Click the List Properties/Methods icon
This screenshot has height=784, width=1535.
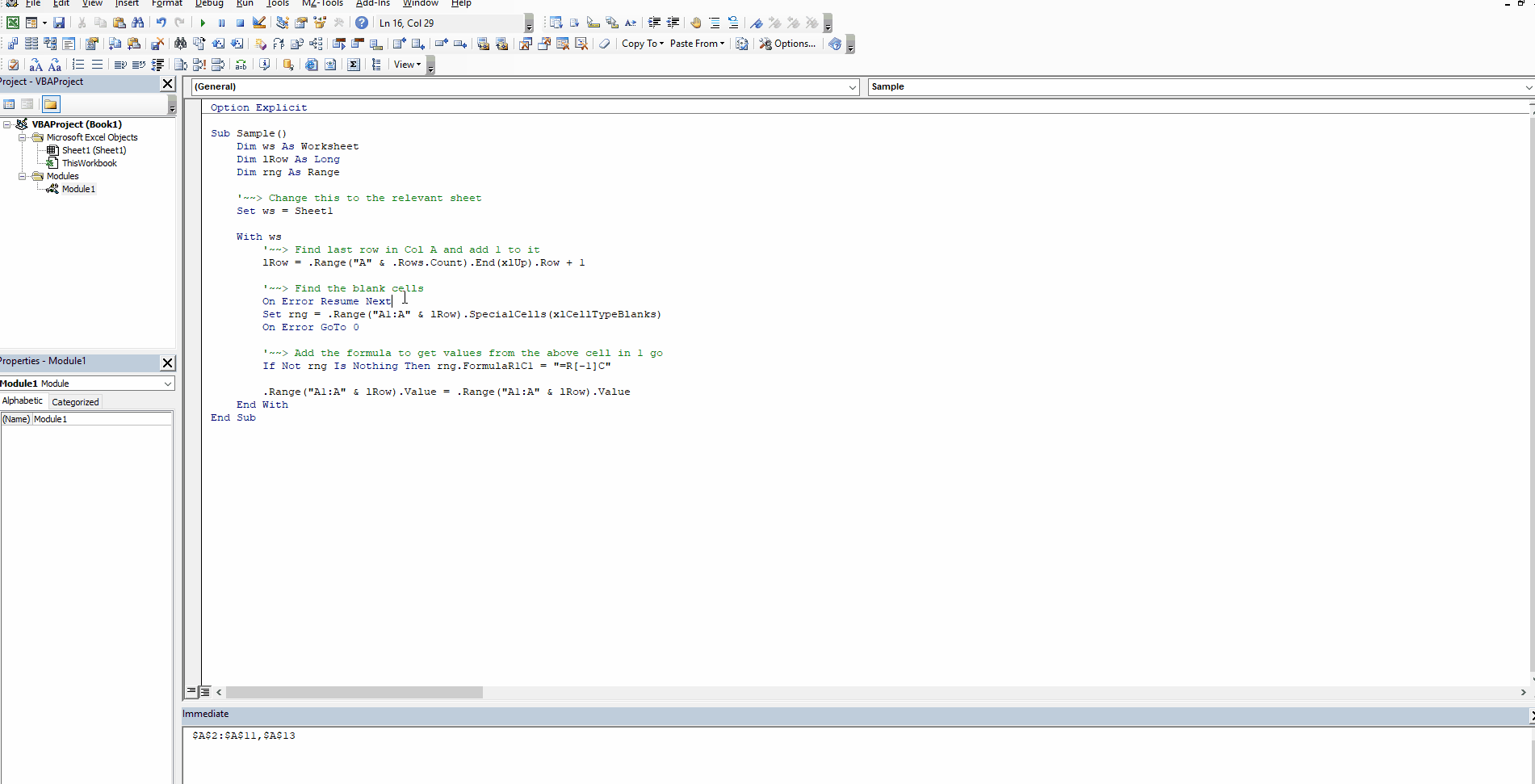coord(556,23)
